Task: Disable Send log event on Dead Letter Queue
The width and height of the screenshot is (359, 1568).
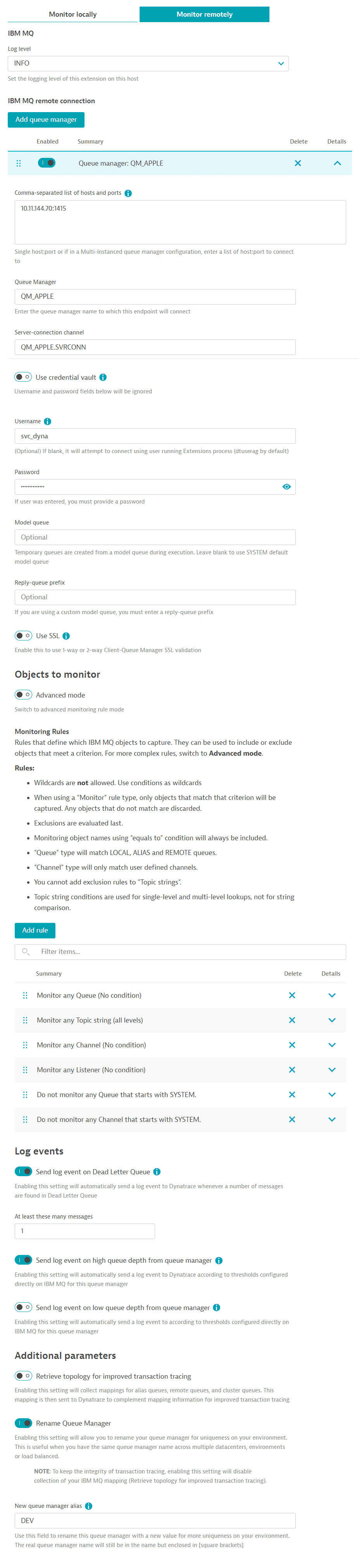Action: point(23,1171)
